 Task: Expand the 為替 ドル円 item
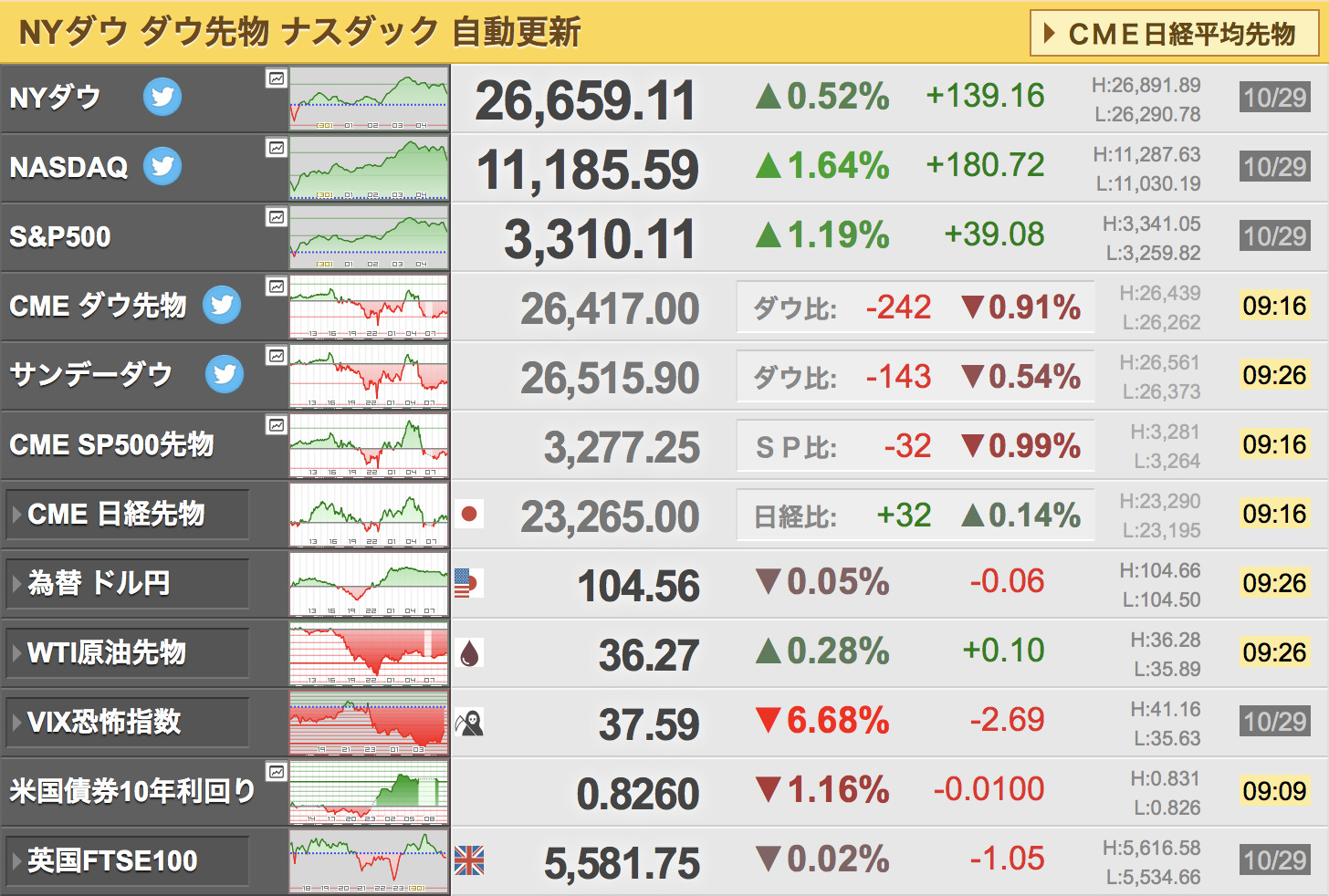(x=128, y=583)
